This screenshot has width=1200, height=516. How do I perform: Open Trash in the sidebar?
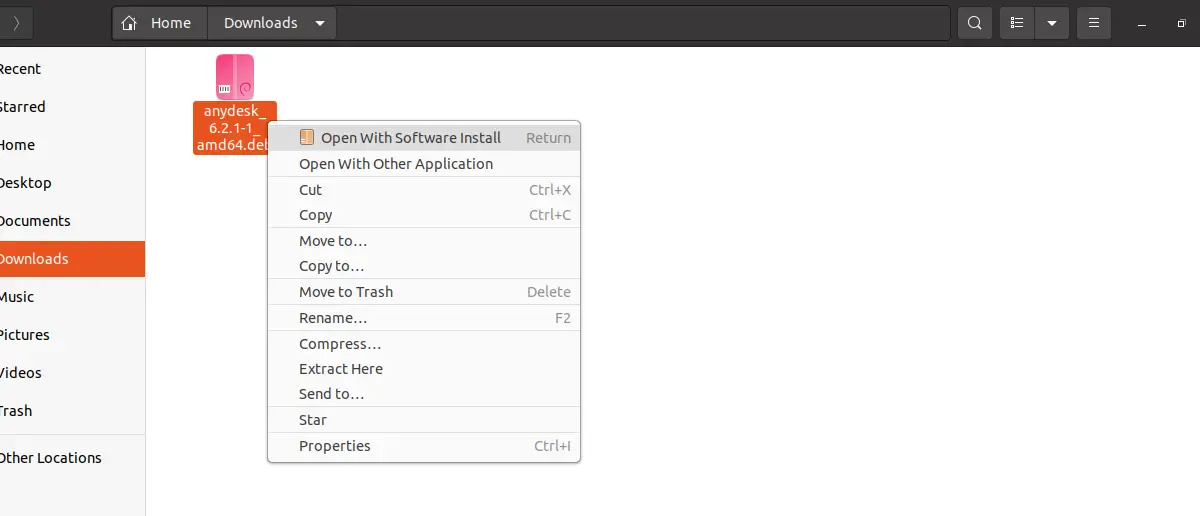(72, 411)
